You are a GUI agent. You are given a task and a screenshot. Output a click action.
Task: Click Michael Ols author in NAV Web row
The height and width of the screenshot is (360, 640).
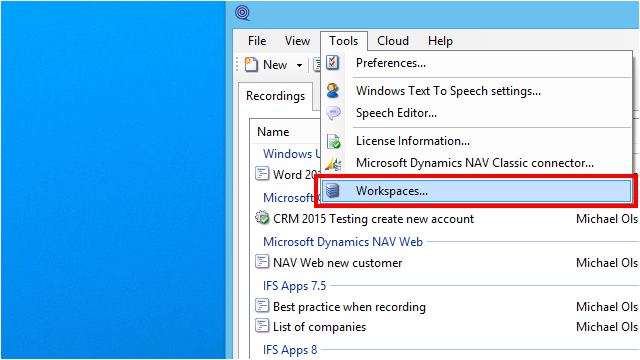tap(607, 263)
